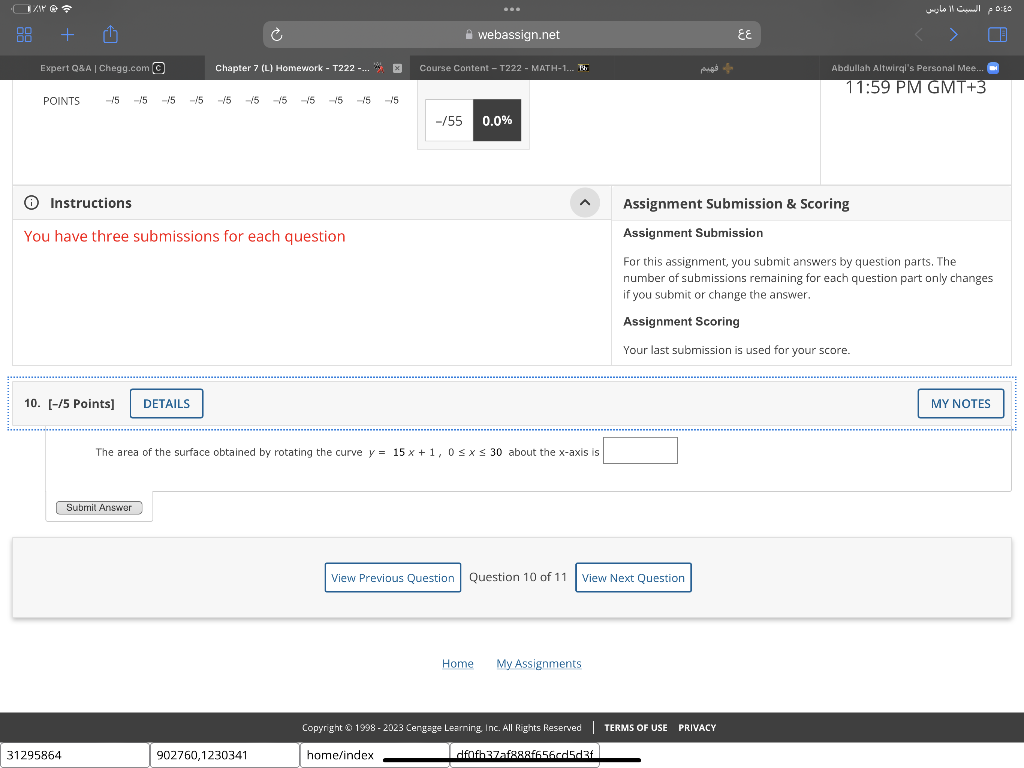Tap the Share icon in the browser toolbar

point(110,34)
